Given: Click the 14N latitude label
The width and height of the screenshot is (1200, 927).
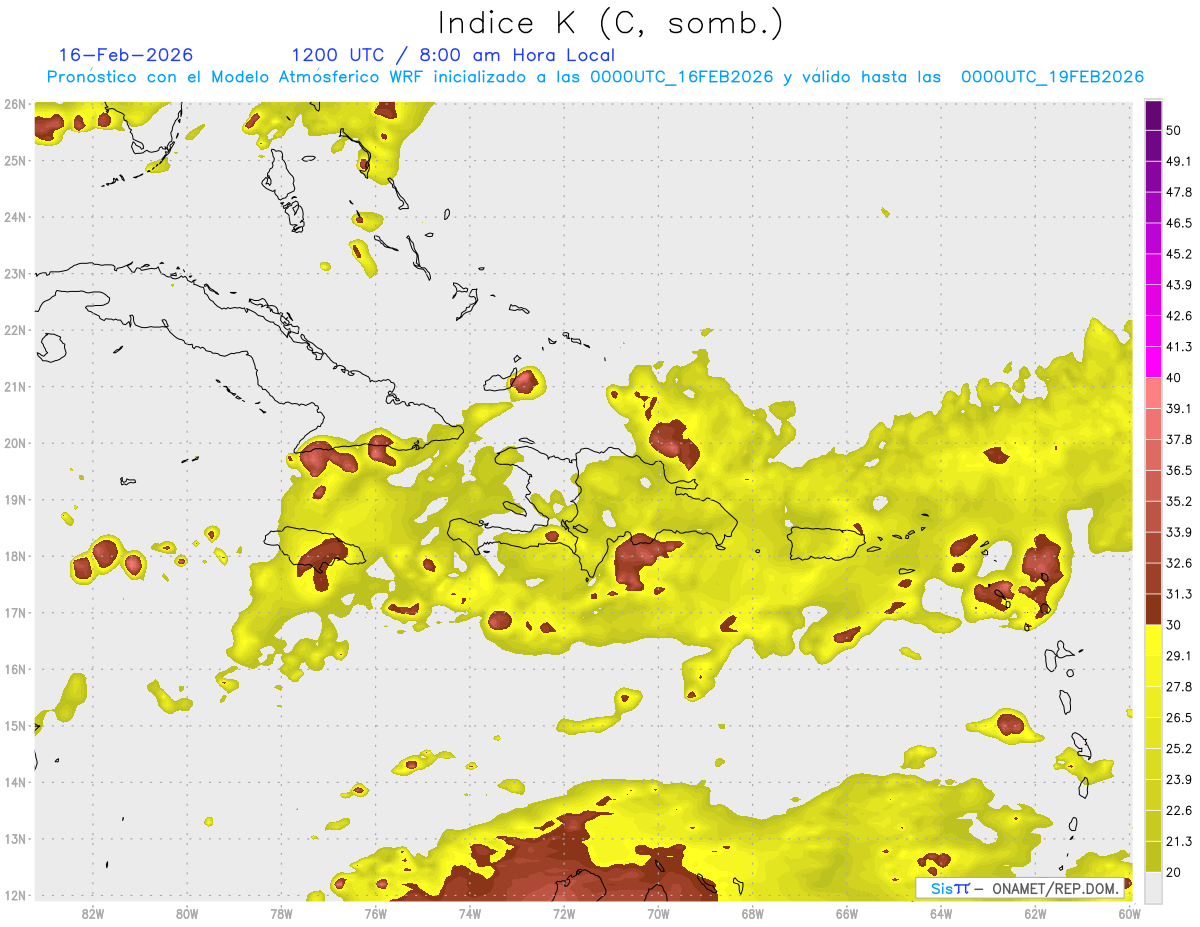Looking at the screenshot, I should pos(15,782).
